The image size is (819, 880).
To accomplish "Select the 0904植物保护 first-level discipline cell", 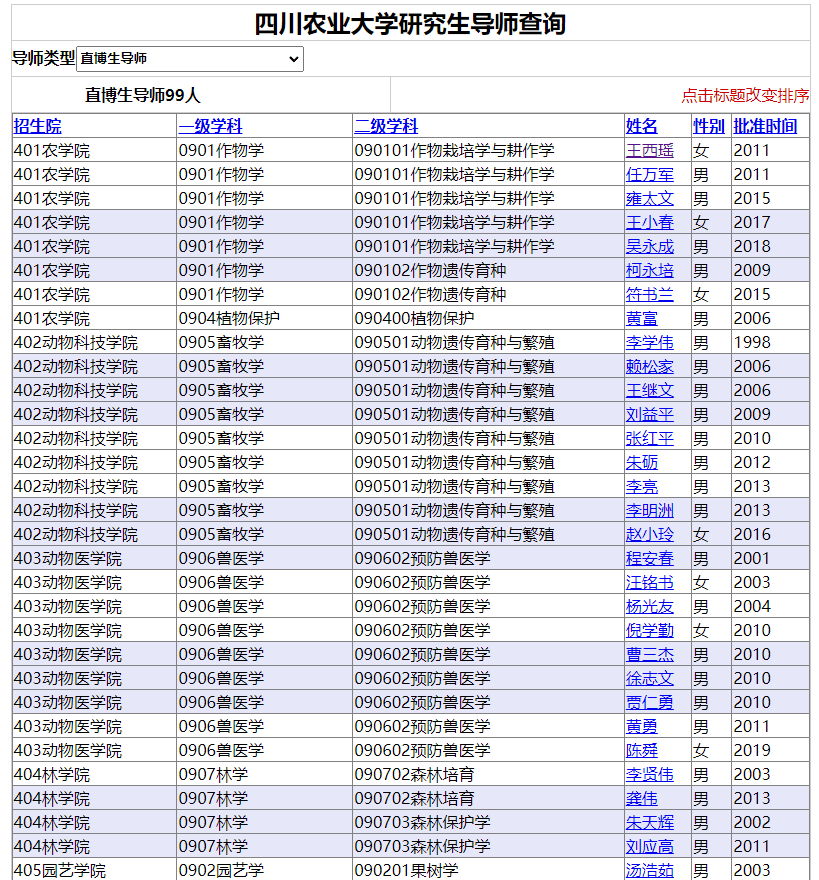I will coord(264,318).
